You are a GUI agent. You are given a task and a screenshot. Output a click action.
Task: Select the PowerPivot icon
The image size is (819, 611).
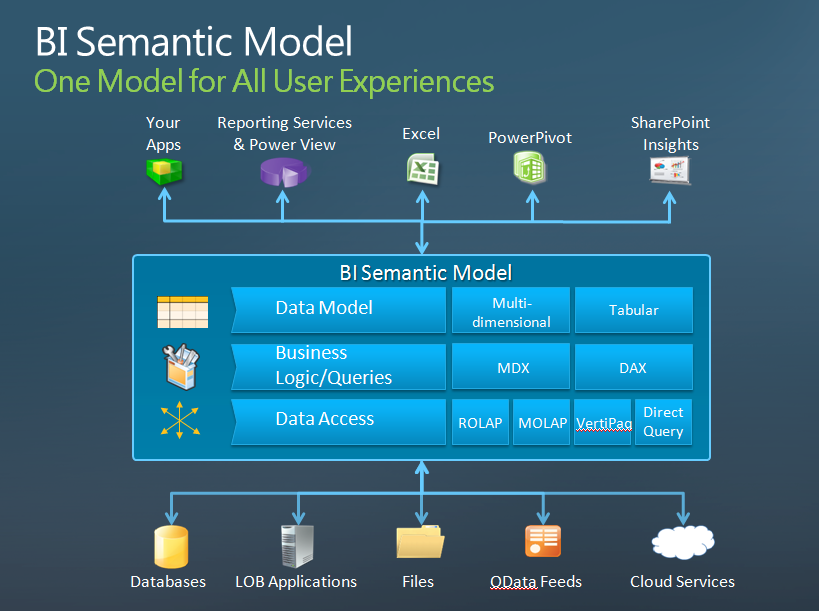[x=530, y=167]
